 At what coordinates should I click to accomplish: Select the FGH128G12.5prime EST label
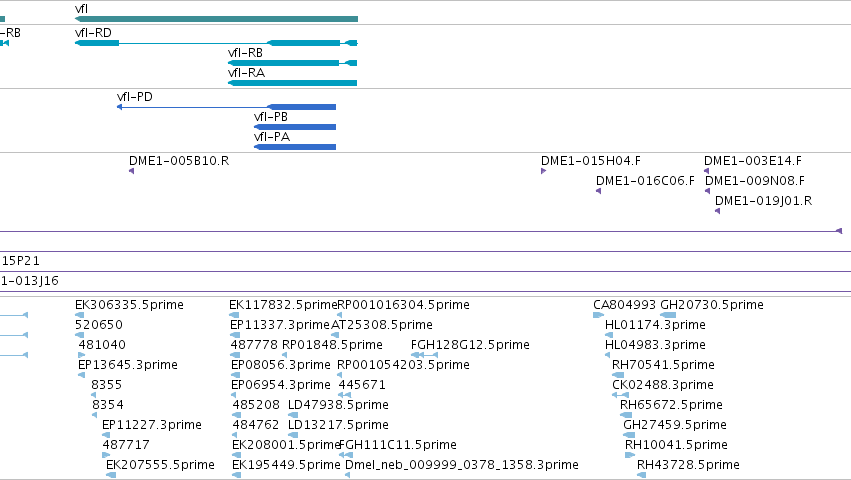tap(470, 345)
